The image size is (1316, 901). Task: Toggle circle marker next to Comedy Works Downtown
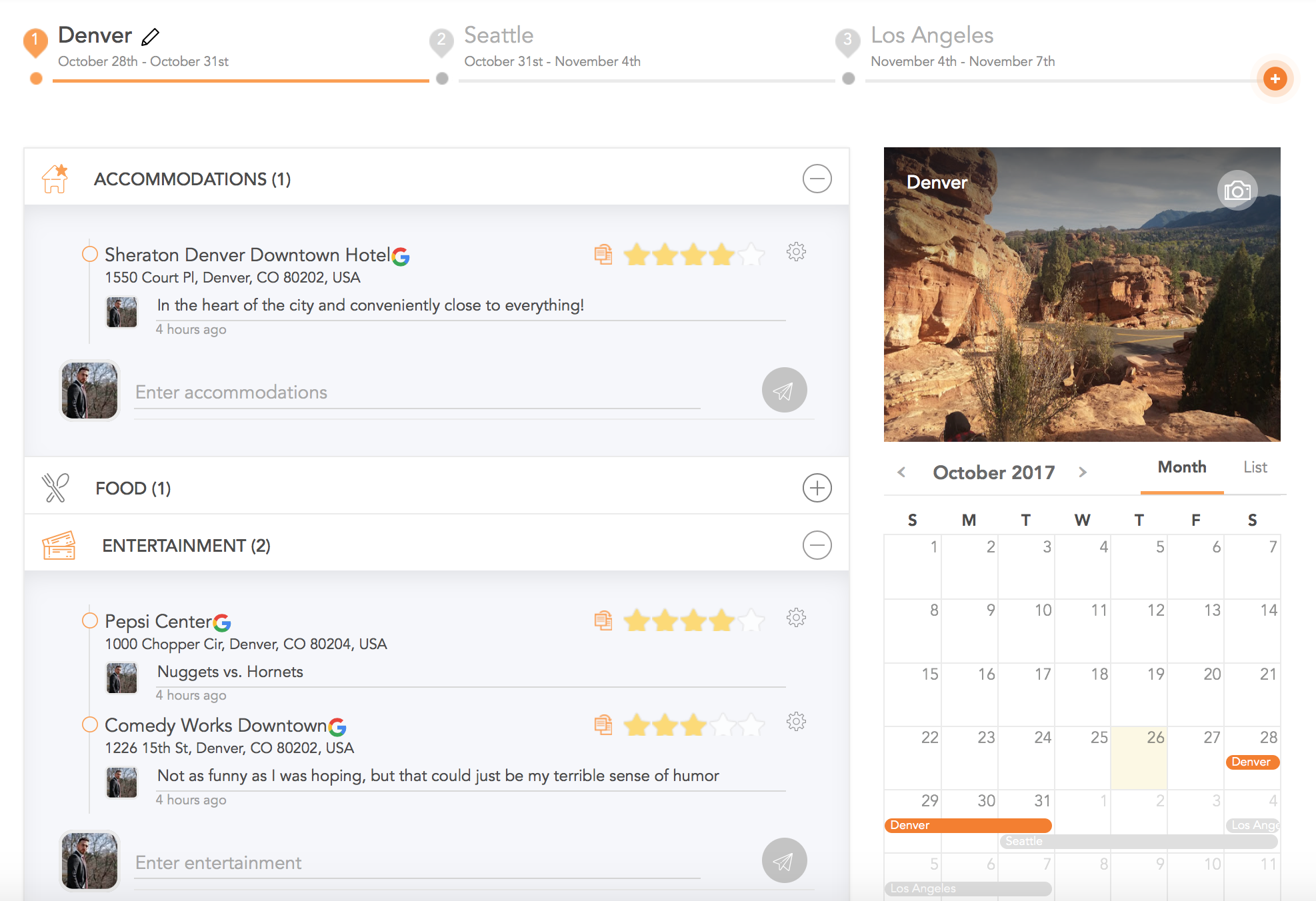tap(90, 724)
